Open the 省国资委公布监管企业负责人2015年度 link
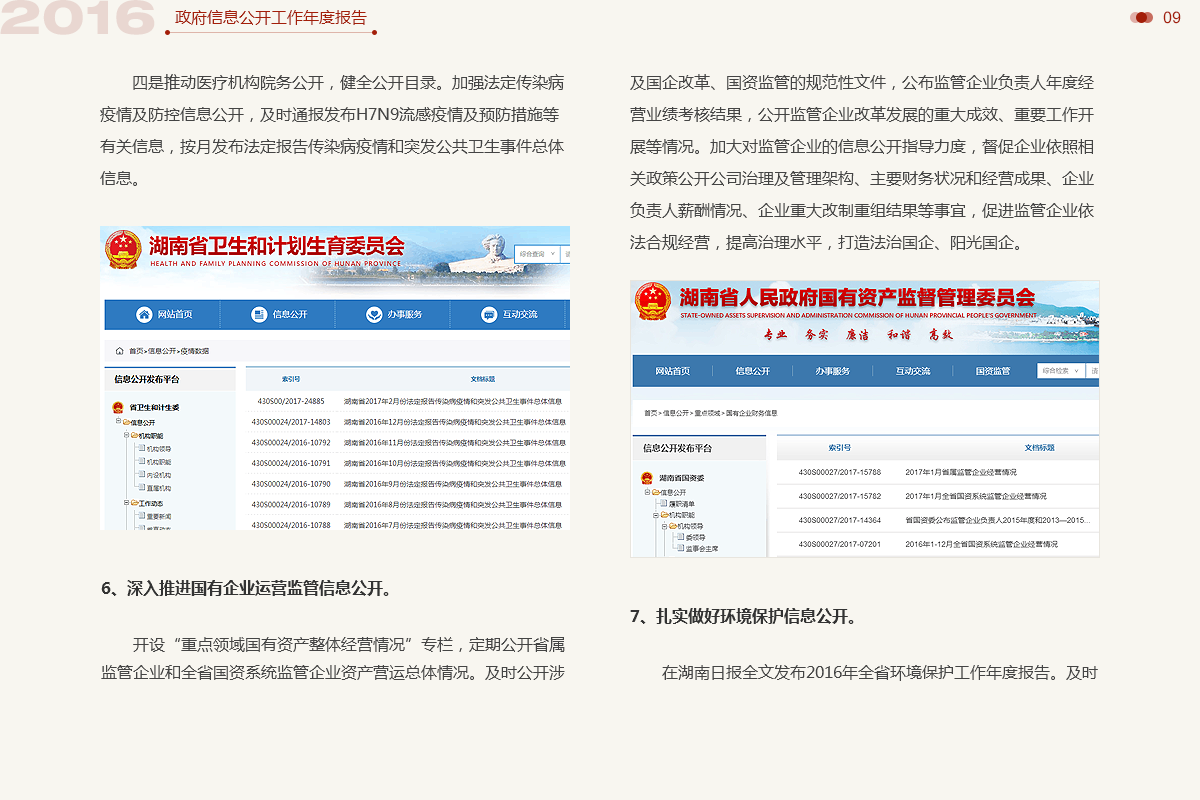Image resolution: width=1200 pixels, height=800 pixels. click(x=997, y=520)
